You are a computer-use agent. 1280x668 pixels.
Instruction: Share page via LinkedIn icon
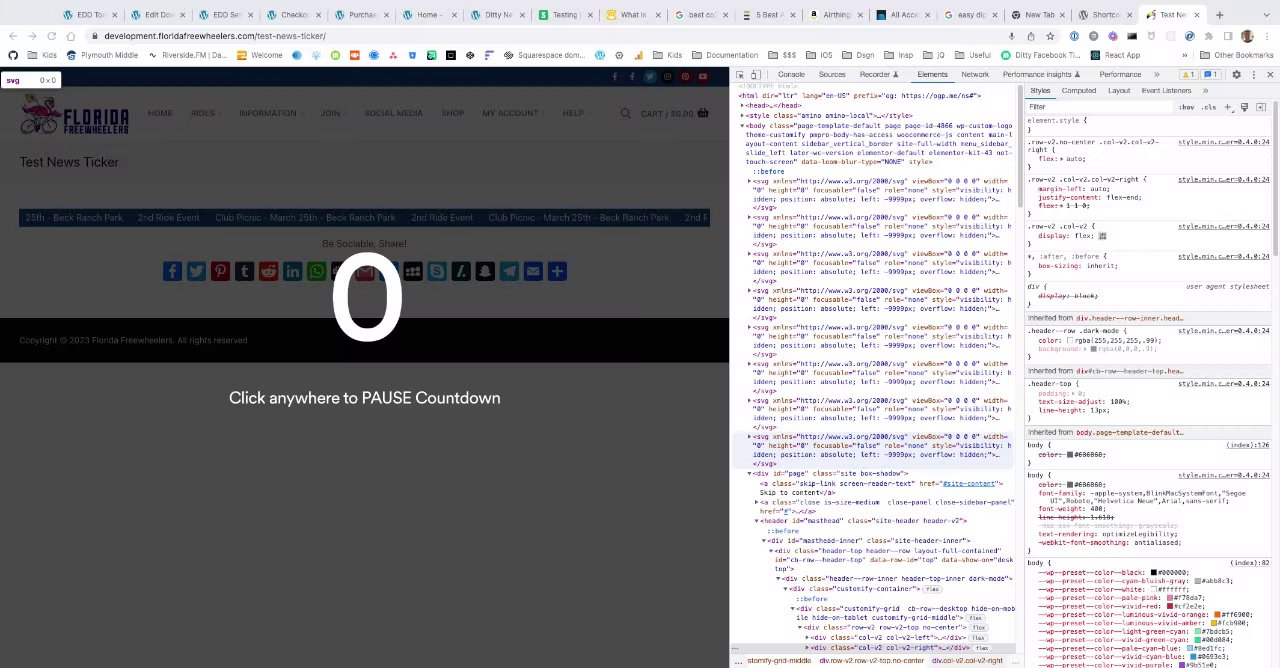(292, 271)
